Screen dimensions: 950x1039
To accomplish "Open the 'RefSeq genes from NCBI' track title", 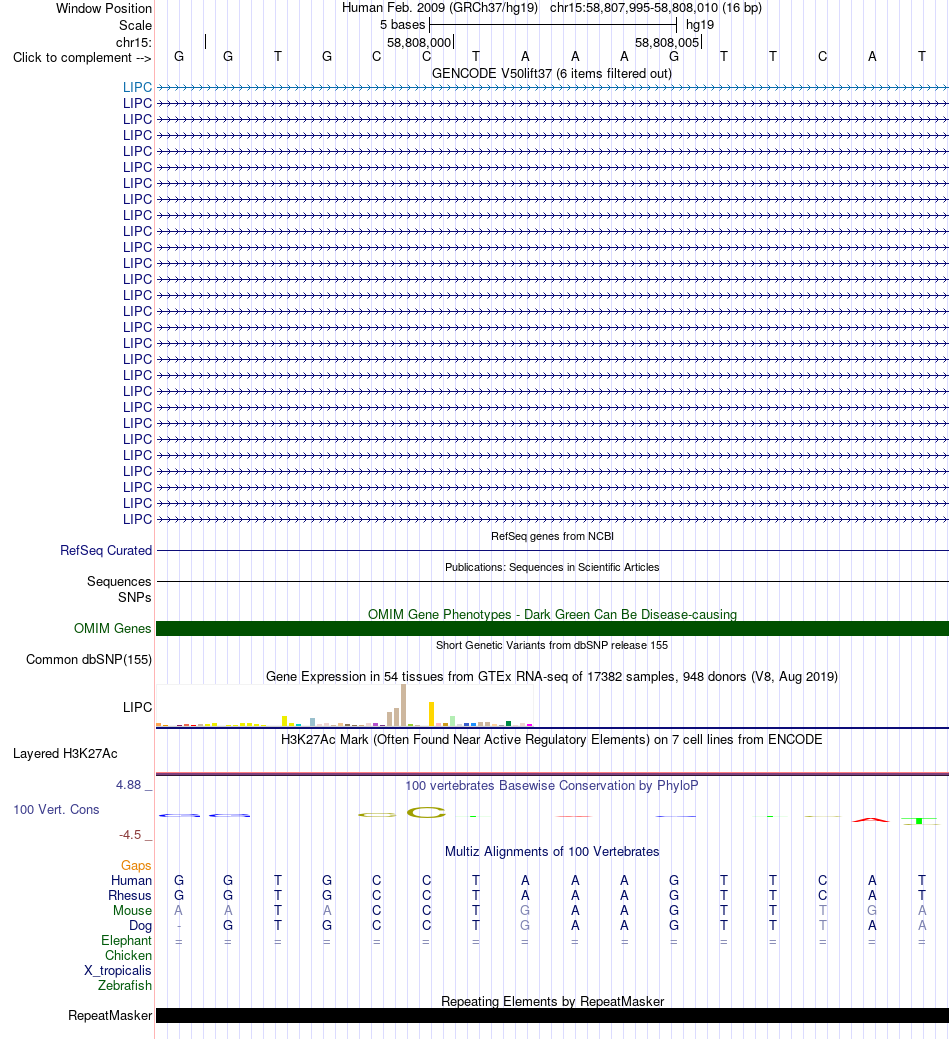I will (552, 536).
